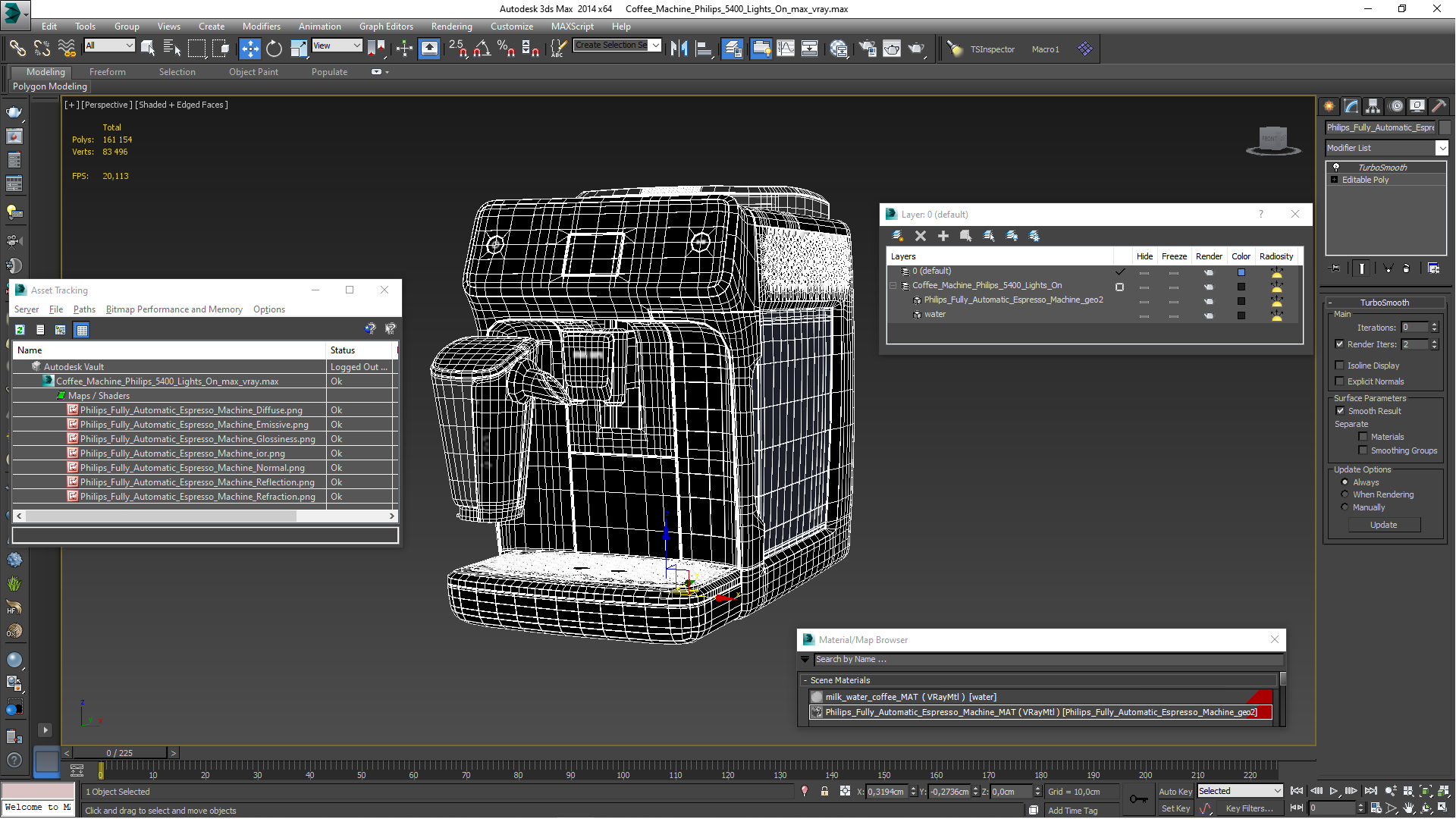The height and width of the screenshot is (819, 1456).
Task: Click the Mirror tool icon
Action: [x=679, y=49]
